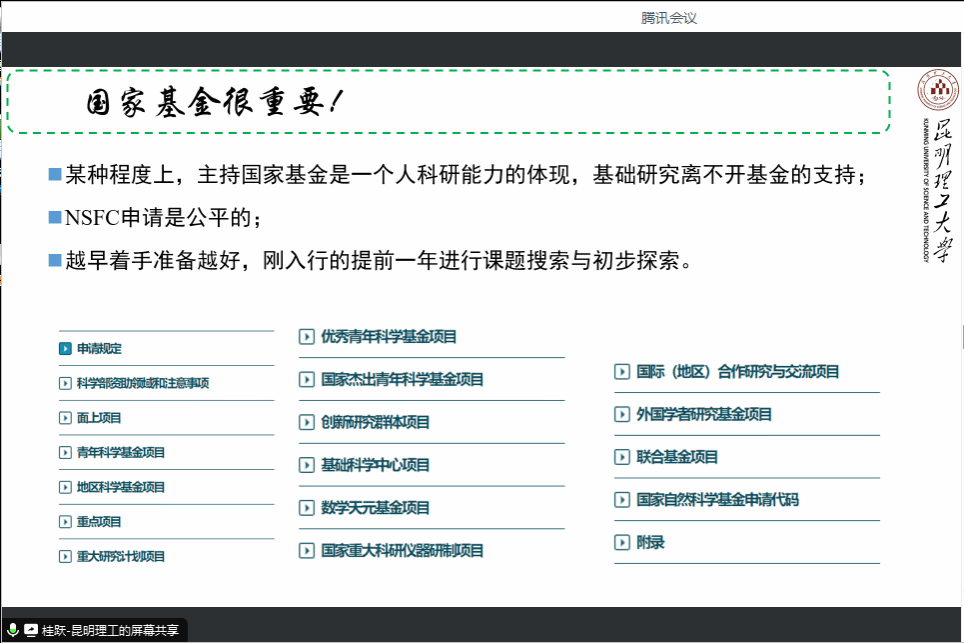Click the 国家自然科学基金申请代码 link
The image size is (964, 643).
coord(717,500)
